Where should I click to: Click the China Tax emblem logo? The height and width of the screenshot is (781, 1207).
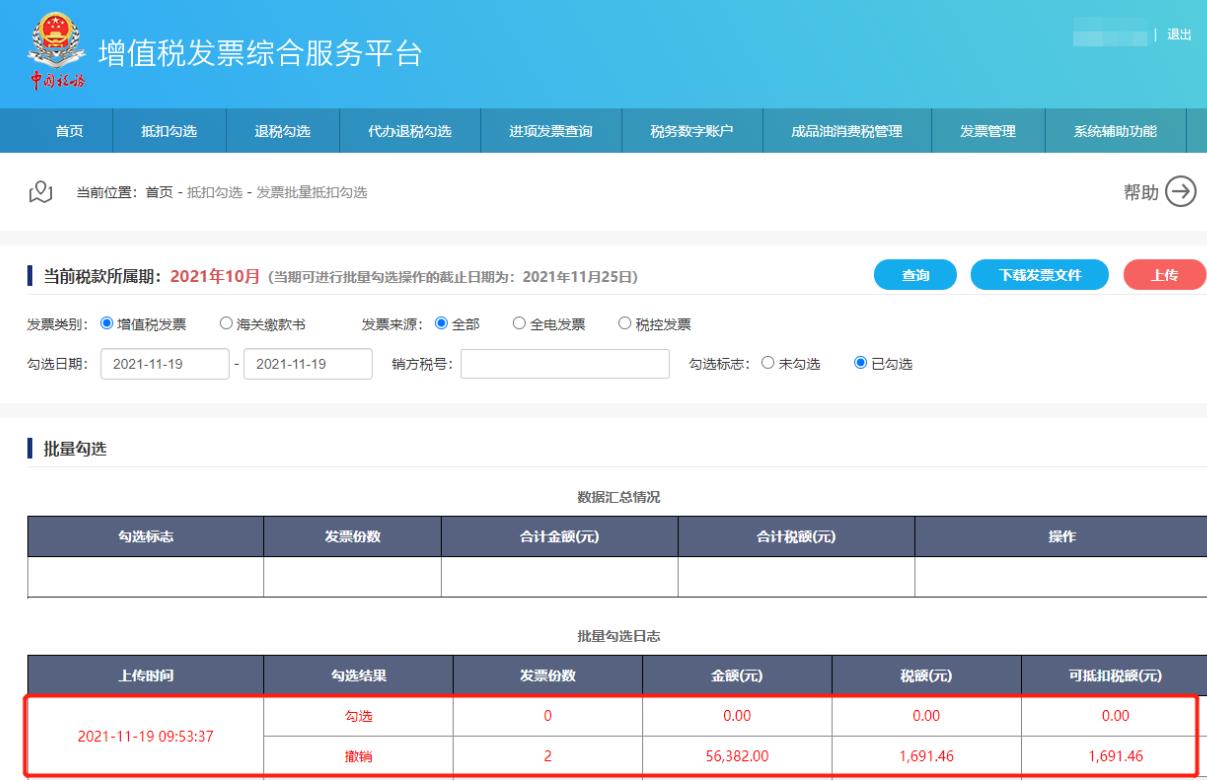[x=46, y=50]
